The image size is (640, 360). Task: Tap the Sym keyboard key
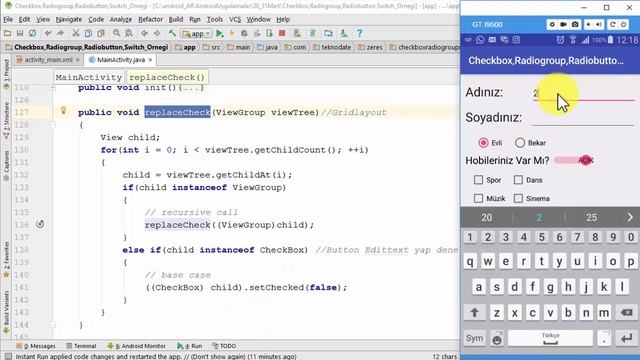coord(474,338)
